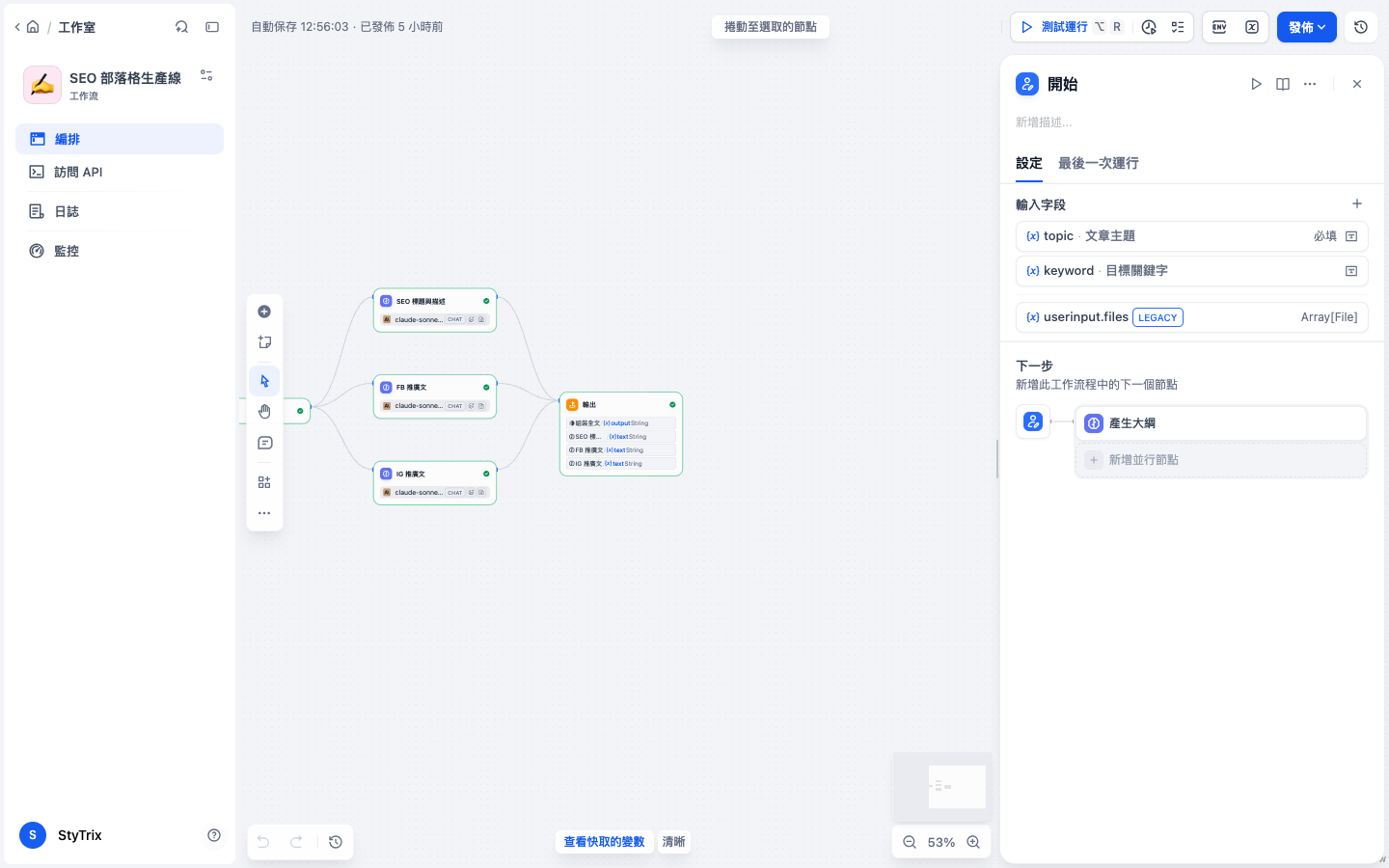This screenshot has height=868, width=1389.
Task: Select the pointer mode tool
Action: point(264,381)
